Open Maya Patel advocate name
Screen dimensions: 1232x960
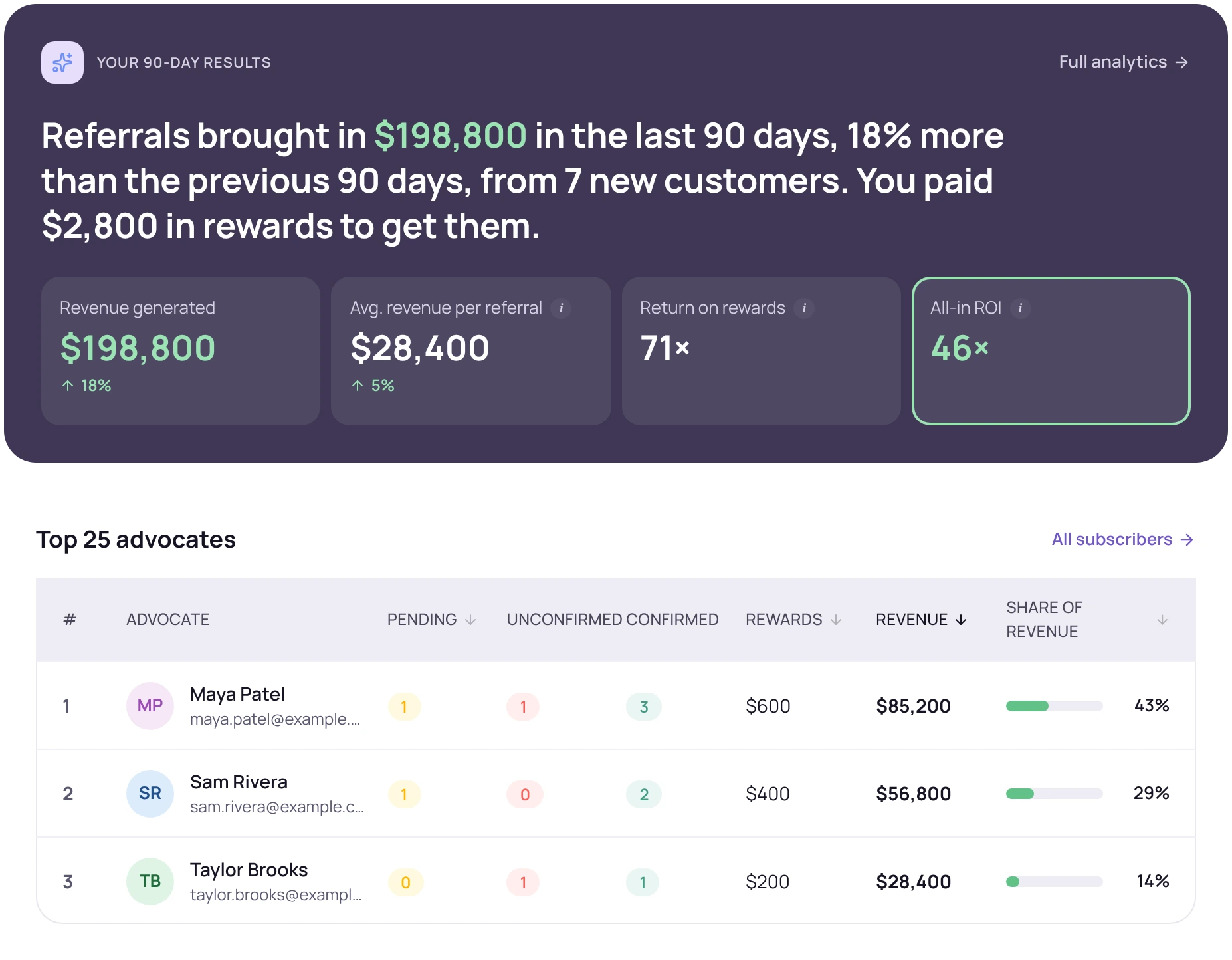pyautogui.click(x=237, y=695)
